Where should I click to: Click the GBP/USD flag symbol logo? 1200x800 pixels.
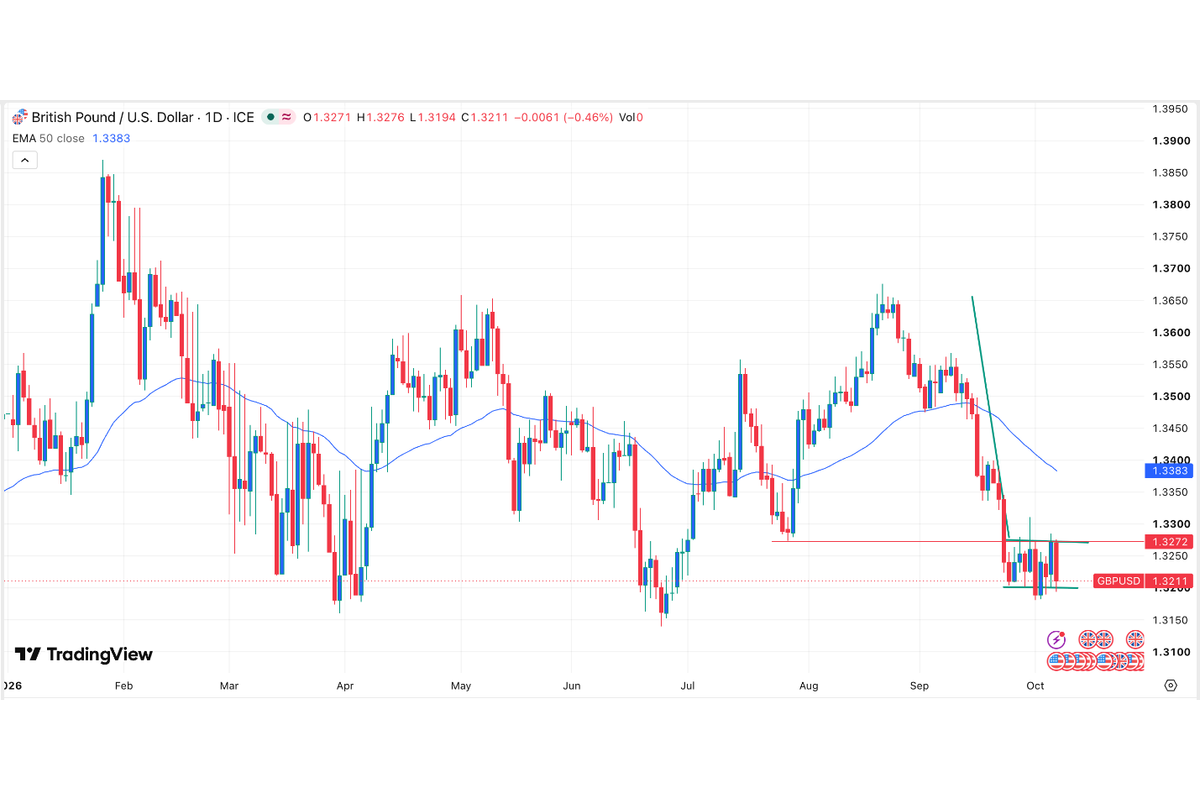click(19, 117)
